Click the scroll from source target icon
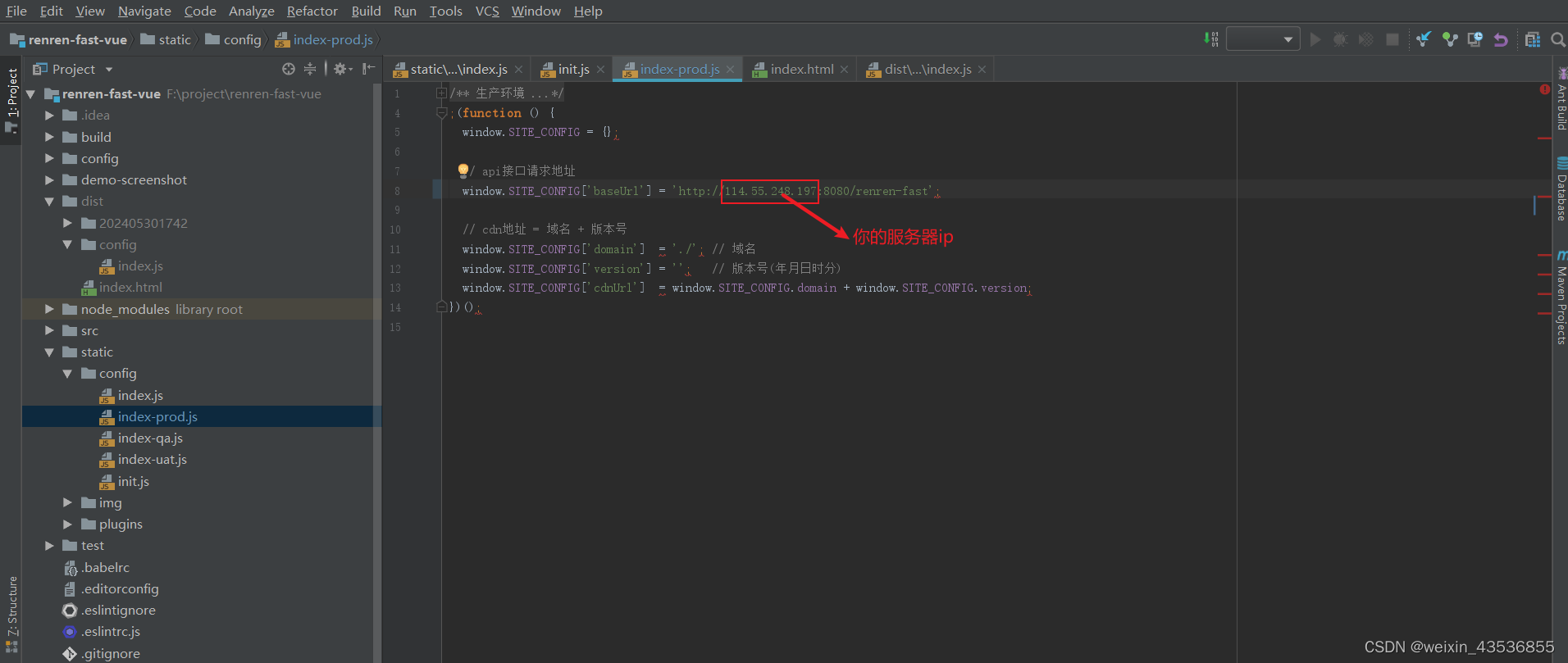Screen dimensions: 1568x663 click(289, 69)
